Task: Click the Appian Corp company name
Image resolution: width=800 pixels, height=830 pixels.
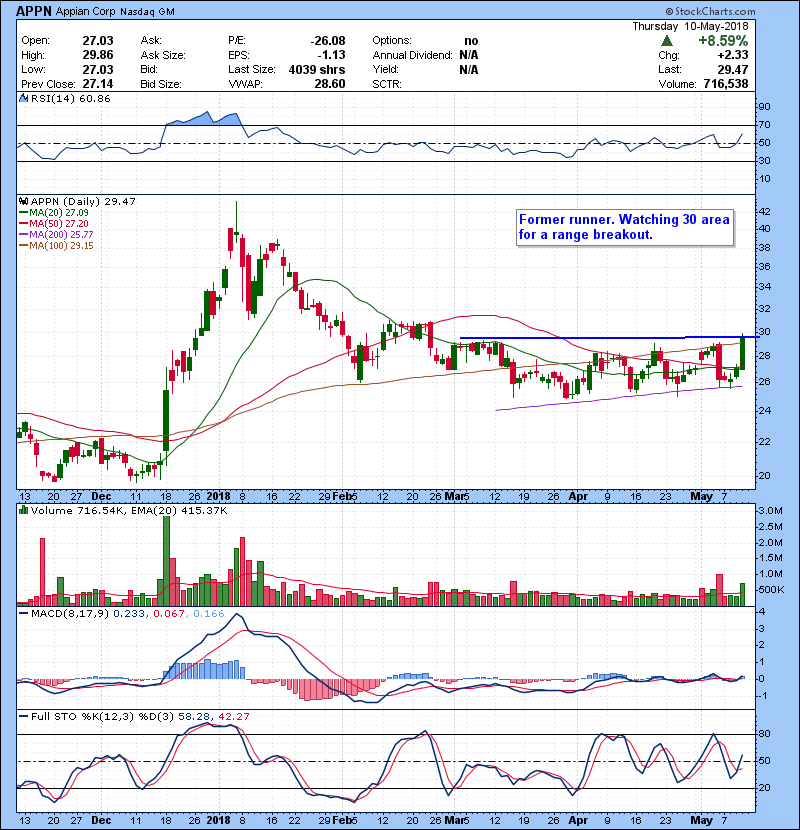Action: click(x=86, y=12)
